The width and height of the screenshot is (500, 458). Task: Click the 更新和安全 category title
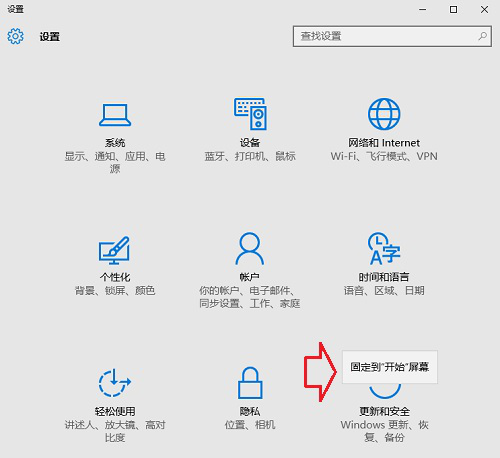point(384,411)
